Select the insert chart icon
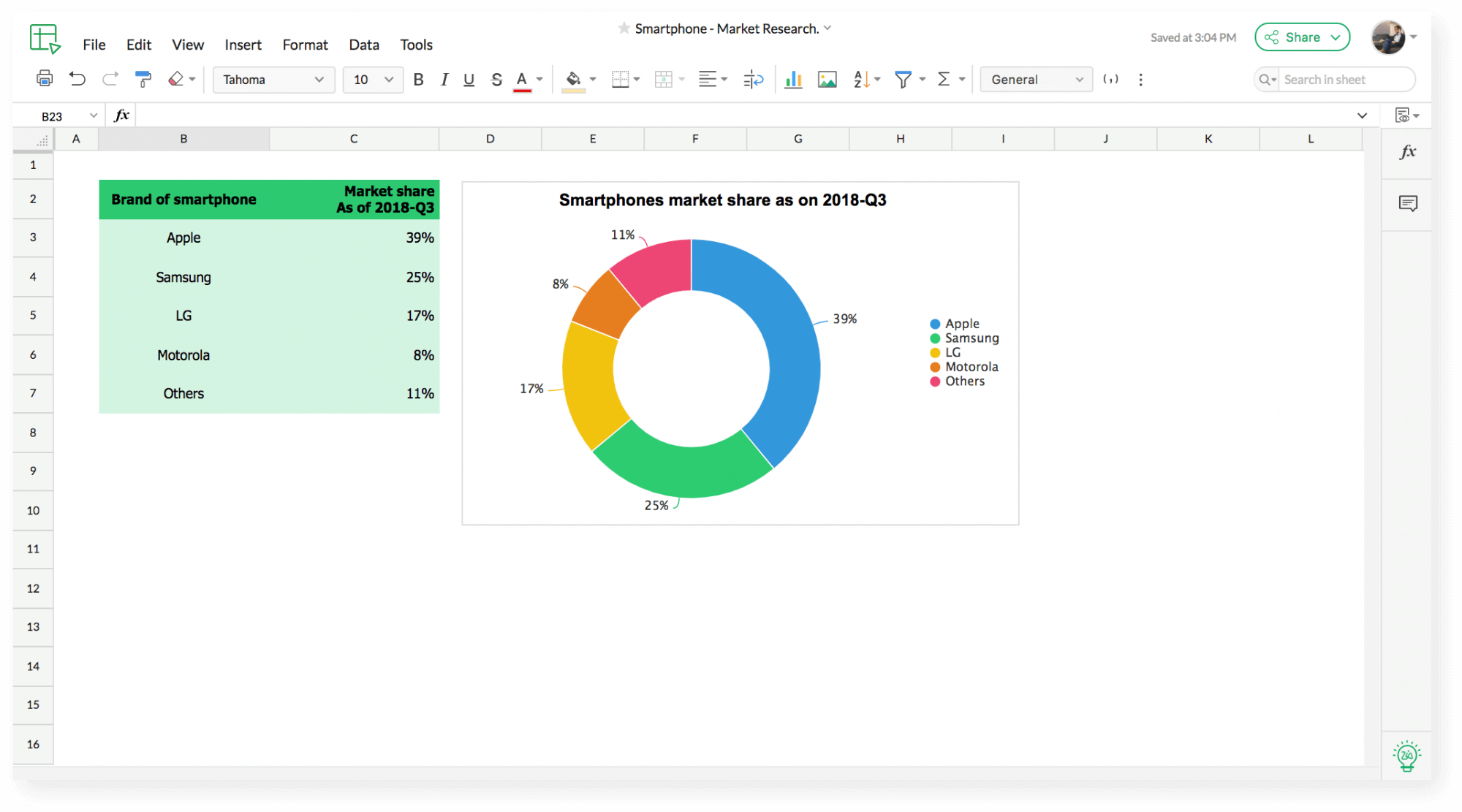 click(x=795, y=79)
